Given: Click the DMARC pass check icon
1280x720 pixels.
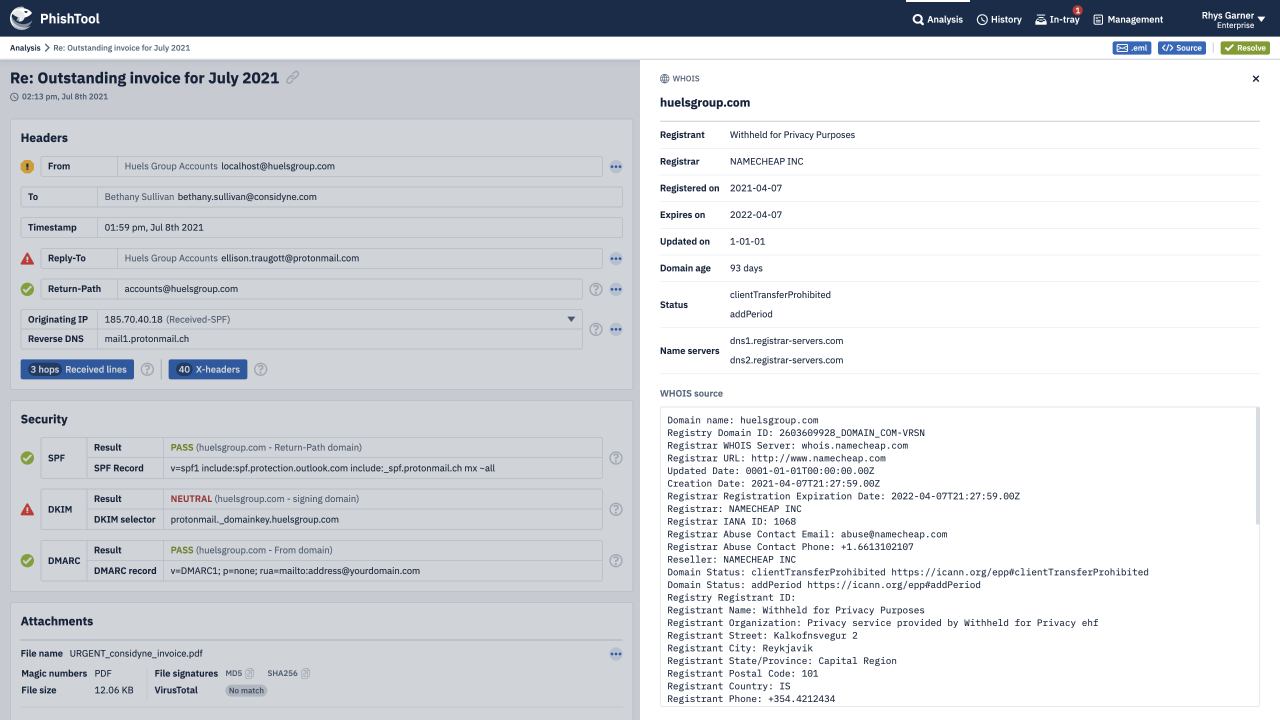Looking at the screenshot, I should point(27,561).
